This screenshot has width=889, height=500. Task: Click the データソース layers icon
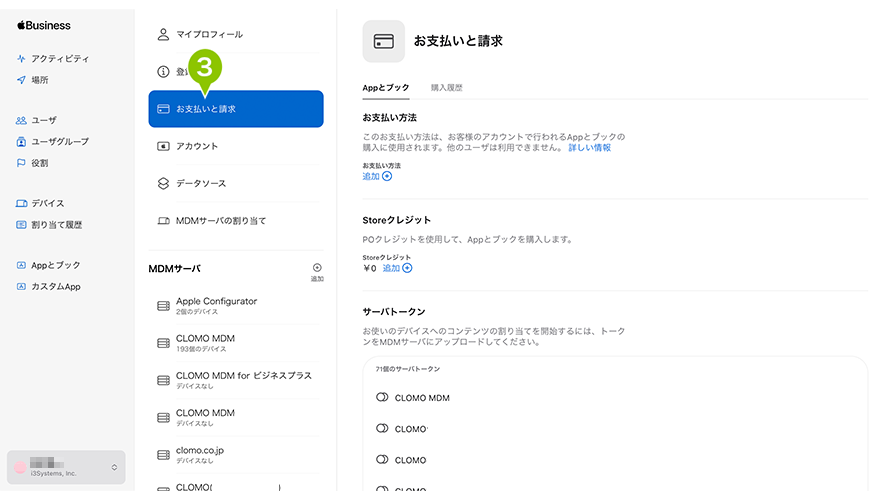[163, 184]
